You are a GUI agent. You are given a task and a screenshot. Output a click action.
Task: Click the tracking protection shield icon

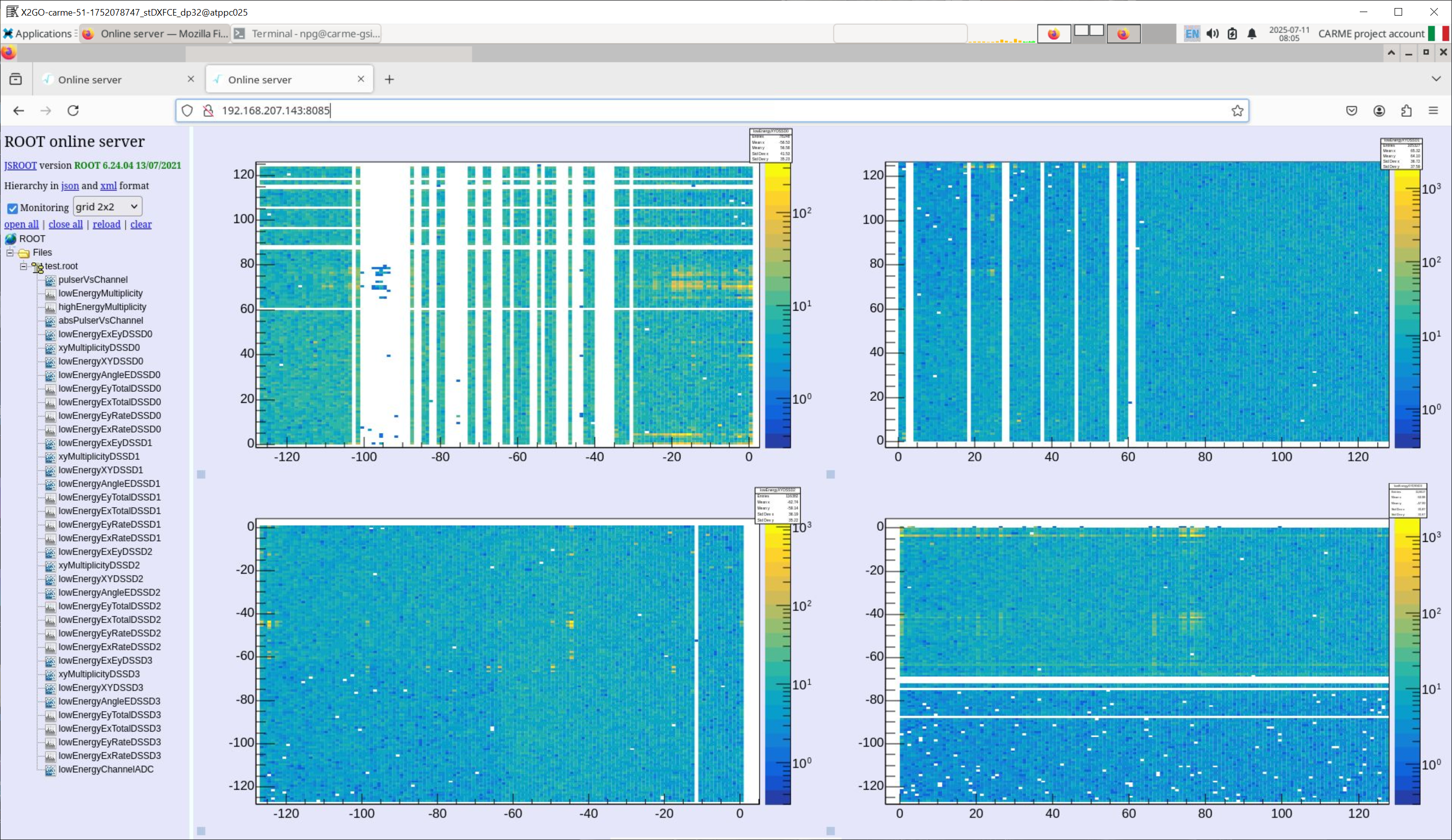187,111
